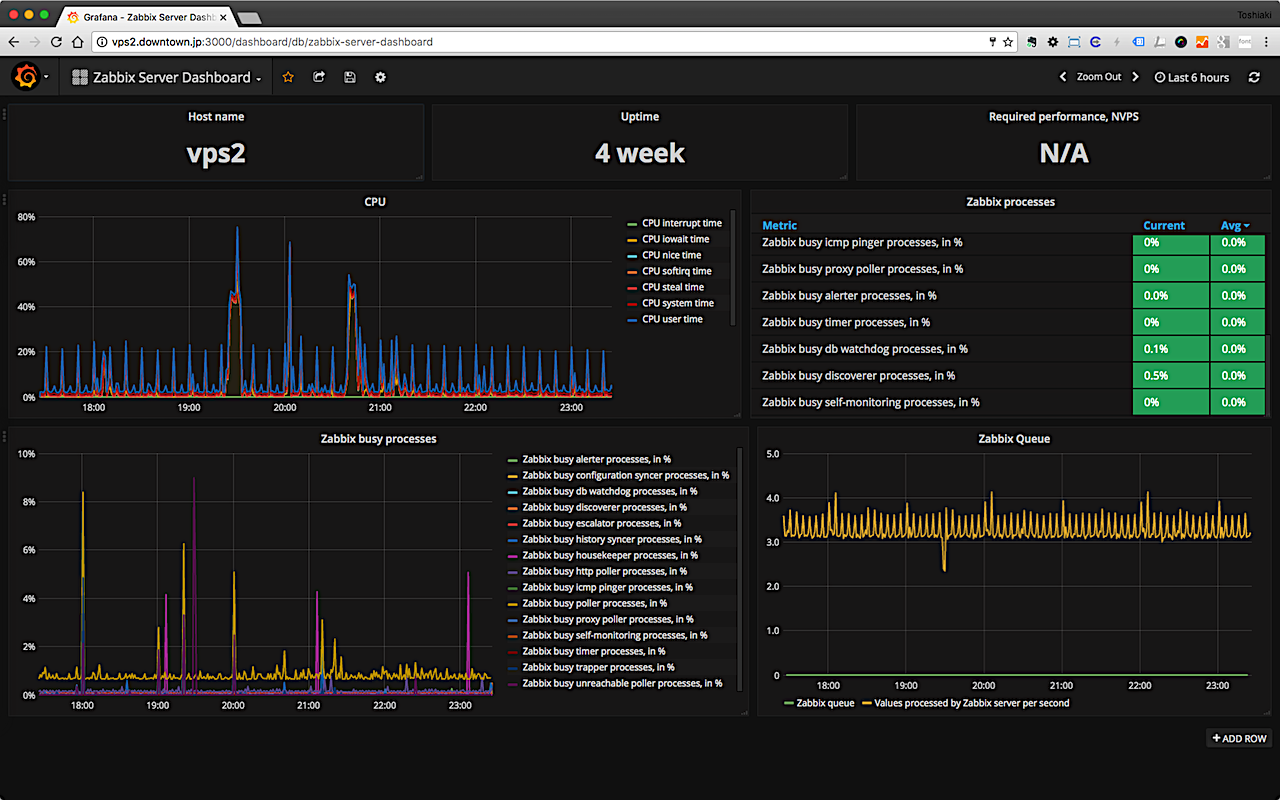This screenshot has height=800, width=1280.
Task: Toggle Zabbix busy escalator legend series
Action: (x=602, y=523)
